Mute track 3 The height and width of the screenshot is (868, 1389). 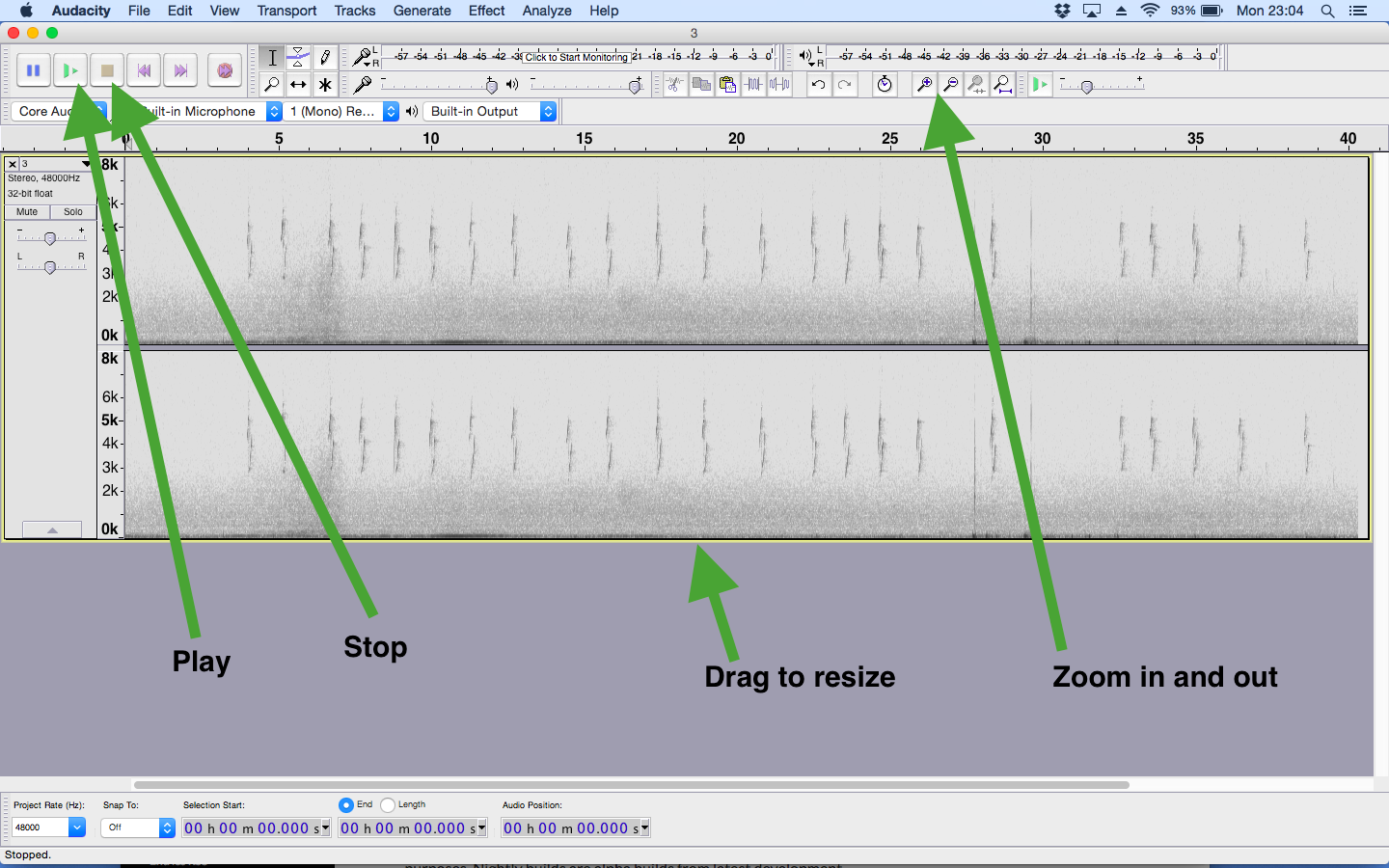coord(27,212)
